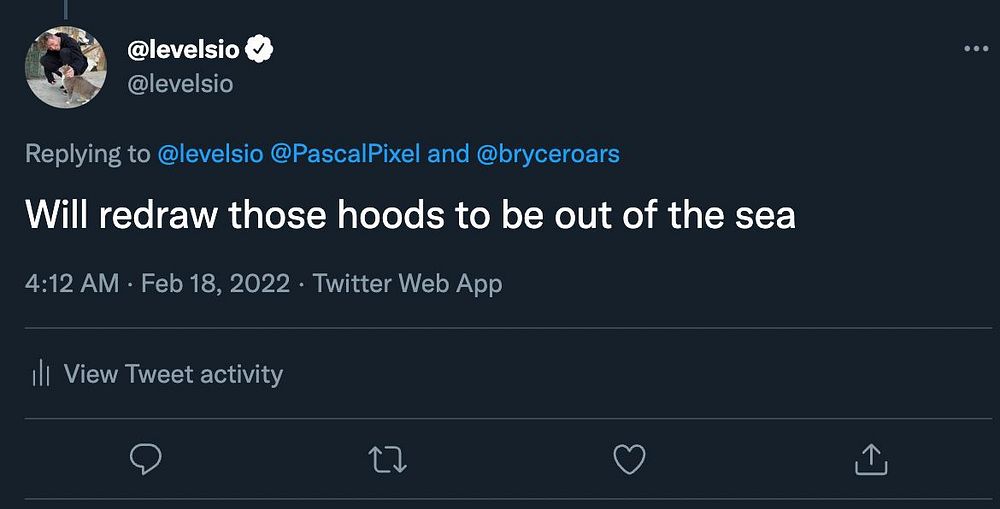The width and height of the screenshot is (1000, 509).
Task: Click the thread connector line above the avatar
Action: pyautogui.click(x=65, y=8)
